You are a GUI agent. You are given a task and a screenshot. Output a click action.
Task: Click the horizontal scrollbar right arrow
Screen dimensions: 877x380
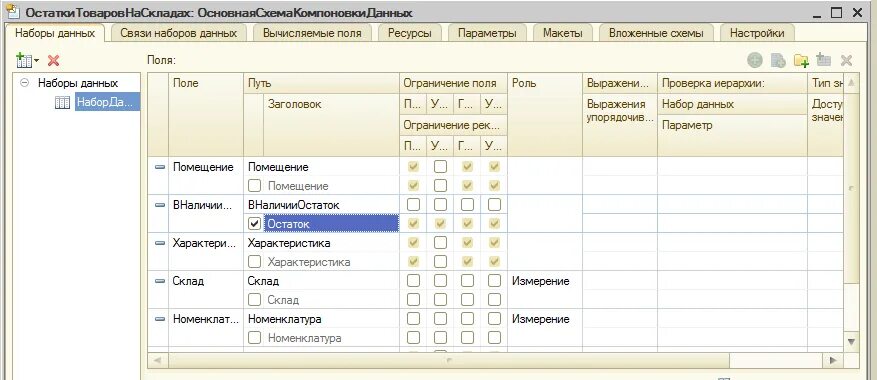(833, 360)
